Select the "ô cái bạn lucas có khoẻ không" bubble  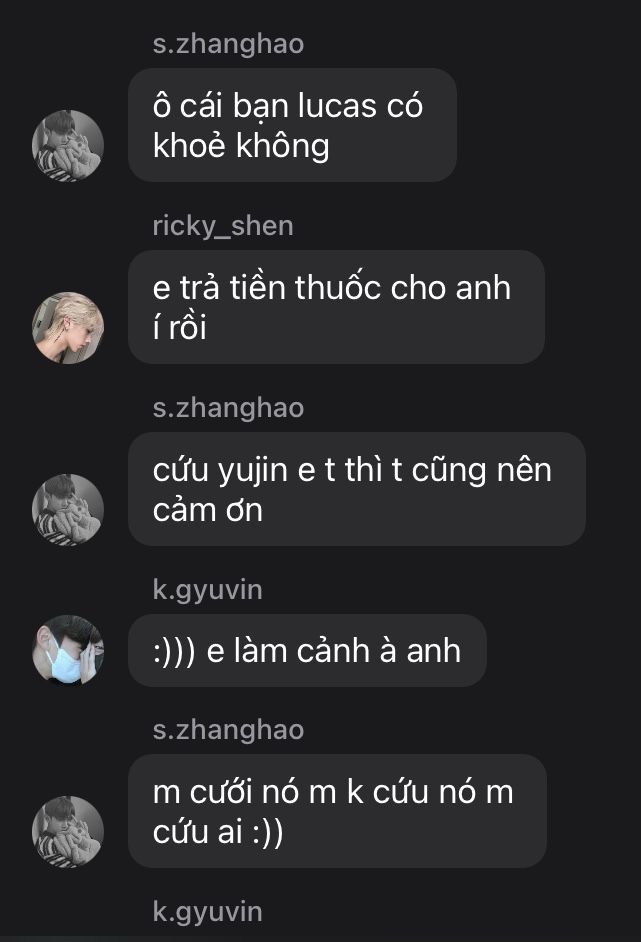click(293, 125)
